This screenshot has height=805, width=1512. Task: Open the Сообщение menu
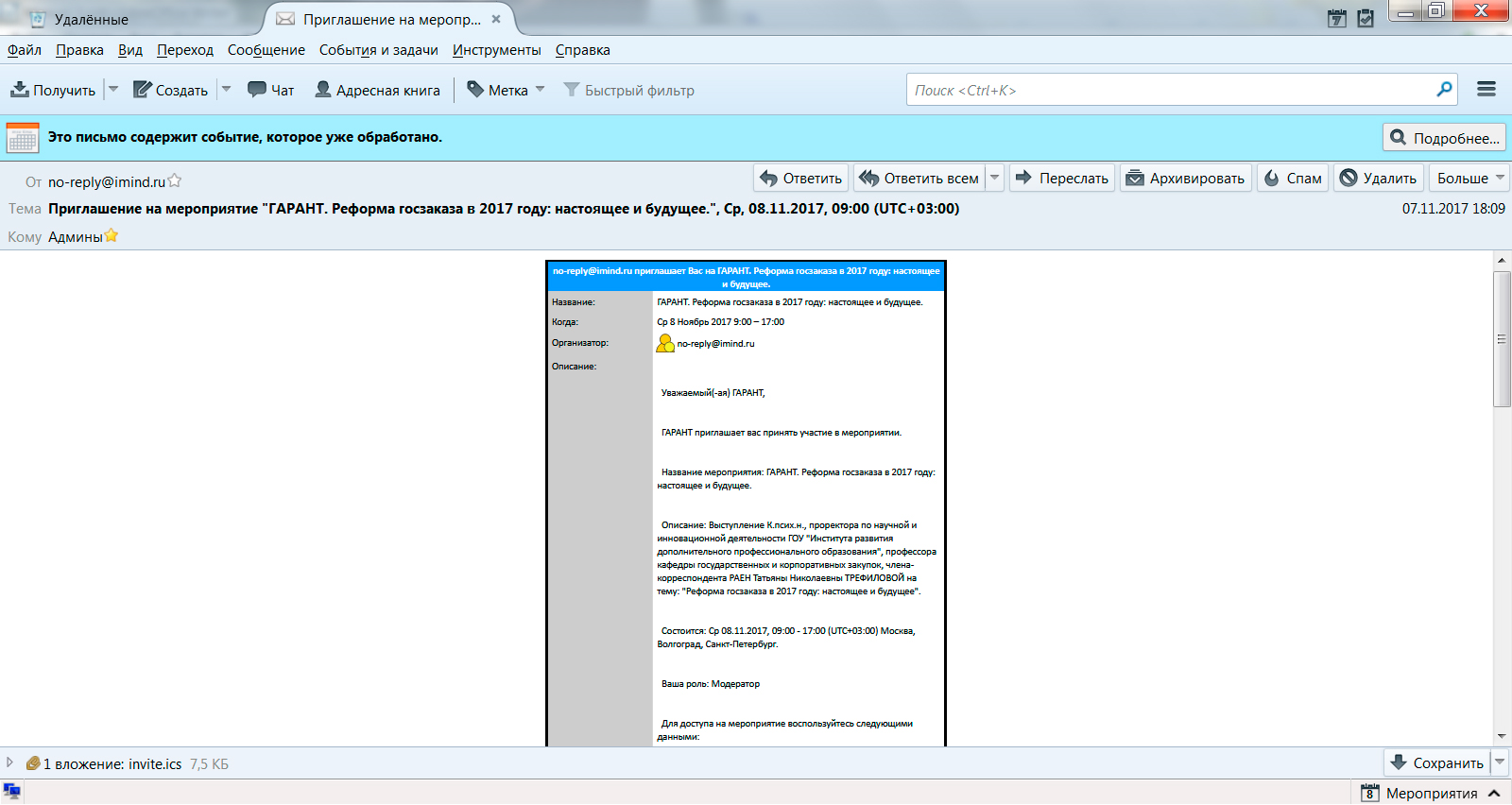coord(266,50)
